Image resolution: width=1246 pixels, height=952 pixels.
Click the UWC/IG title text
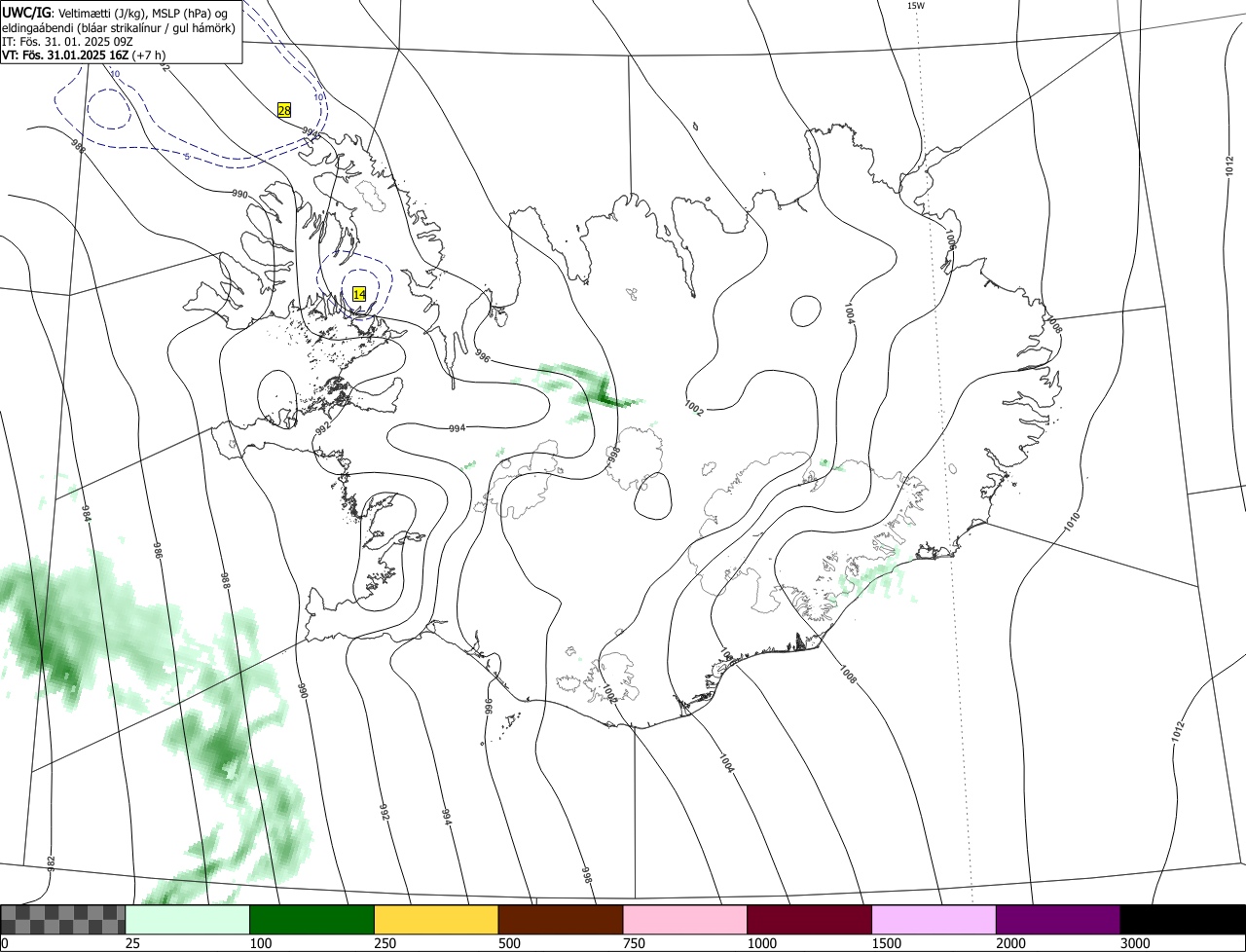tap(26, 13)
